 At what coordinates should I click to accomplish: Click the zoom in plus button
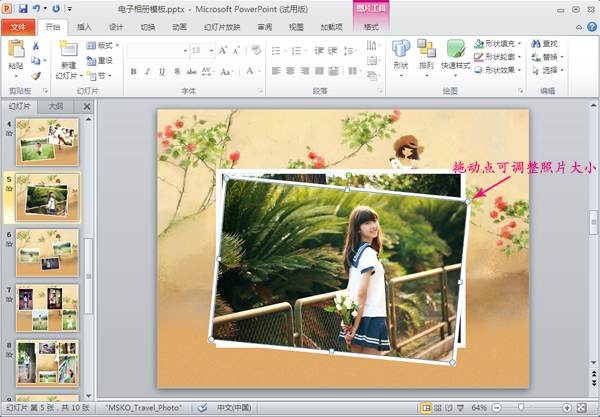[x=567, y=408]
